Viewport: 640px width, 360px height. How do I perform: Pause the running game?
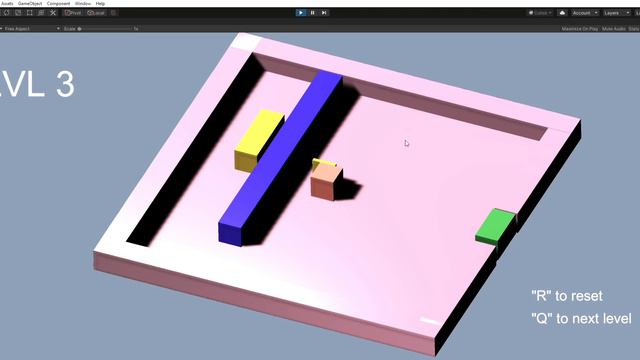[x=313, y=13]
